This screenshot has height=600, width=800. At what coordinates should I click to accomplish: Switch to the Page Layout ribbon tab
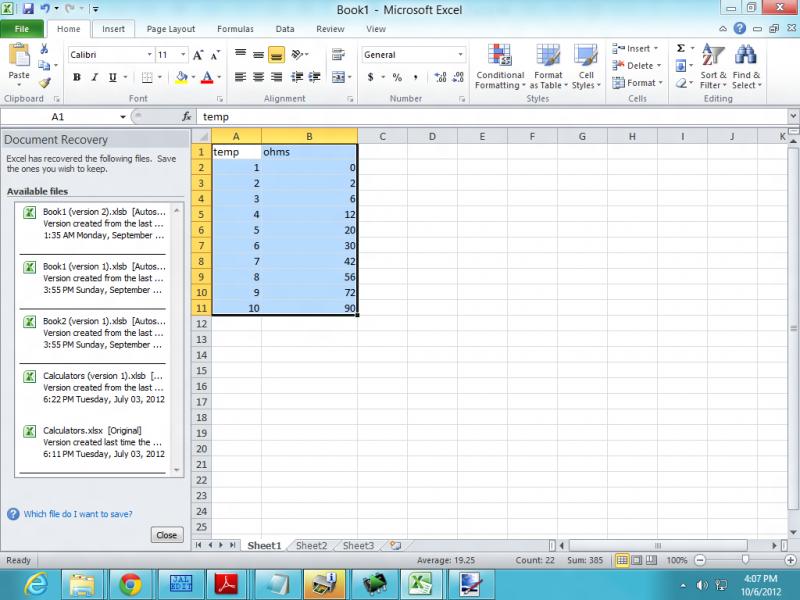(x=170, y=29)
